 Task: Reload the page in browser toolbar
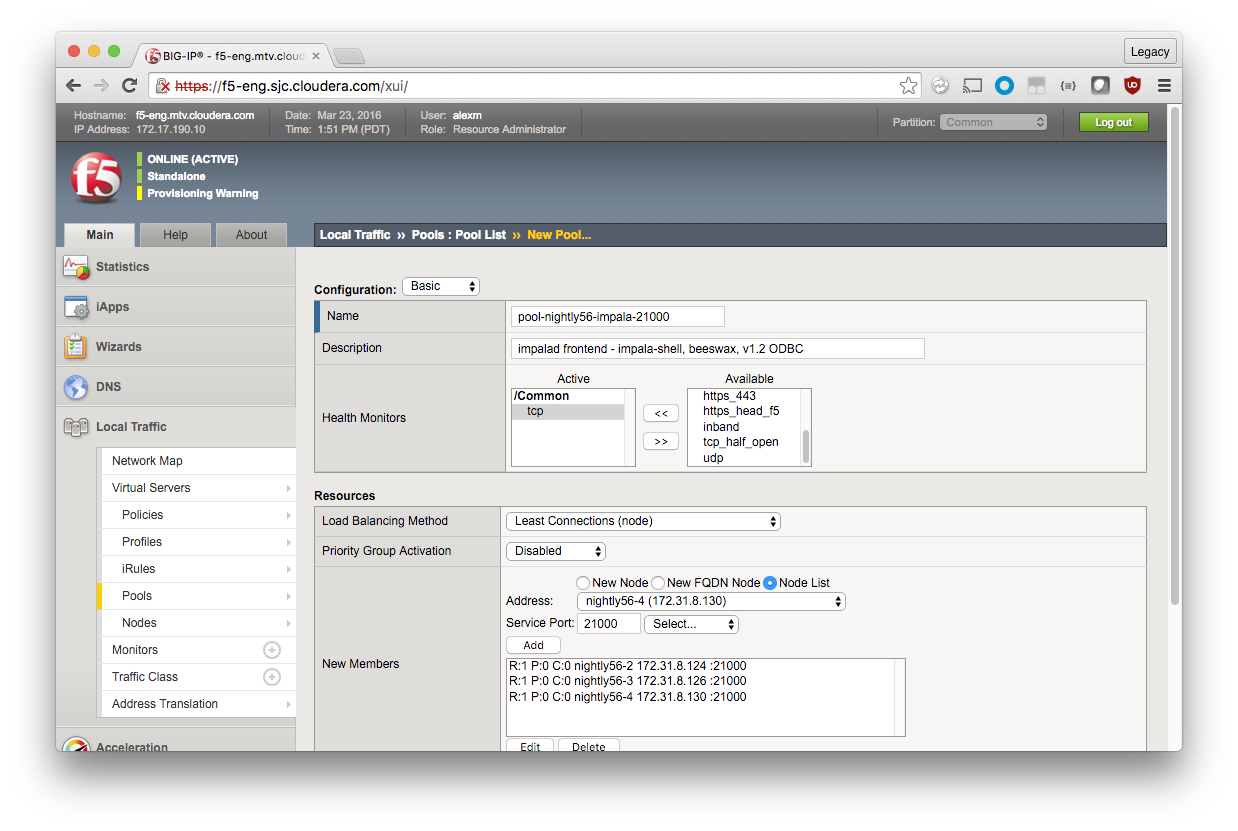point(130,86)
